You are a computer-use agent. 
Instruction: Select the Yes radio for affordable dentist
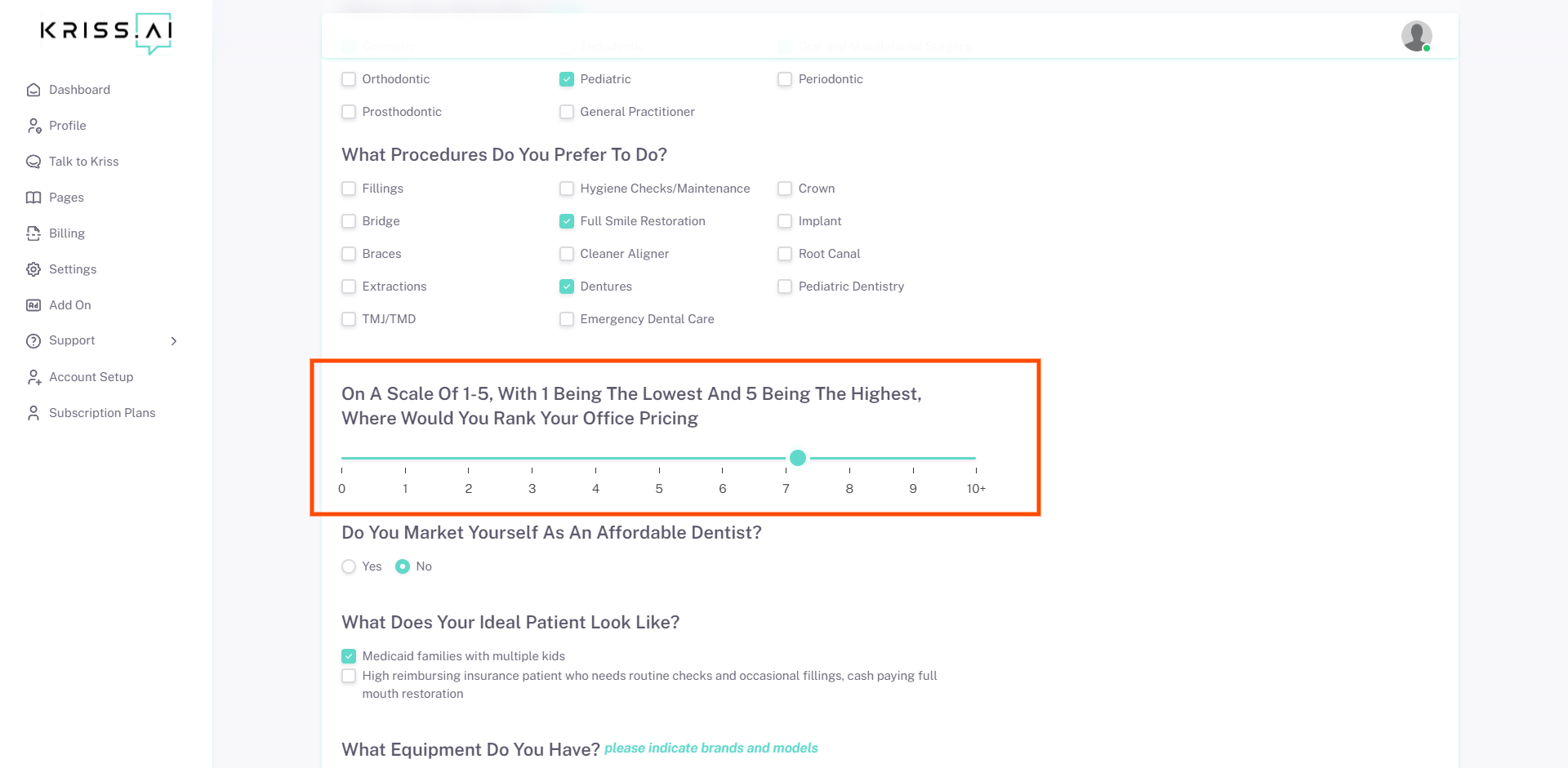pyautogui.click(x=349, y=566)
